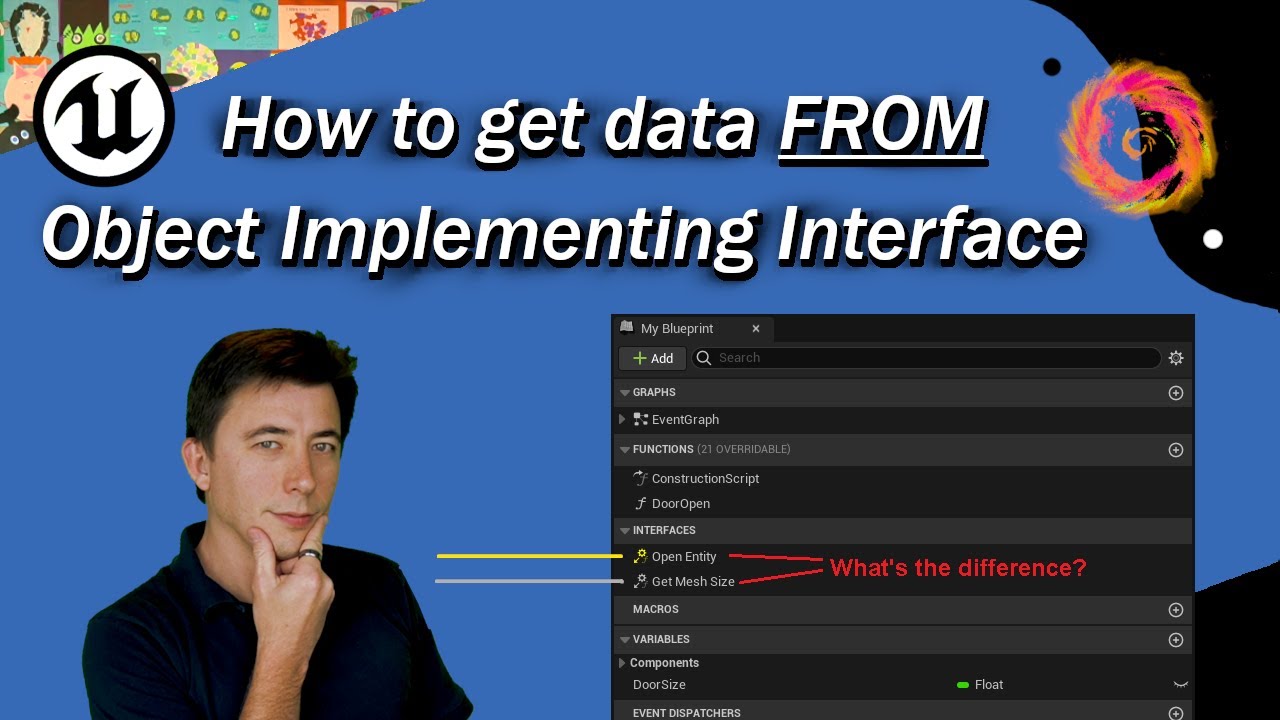Image resolution: width=1280 pixels, height=720 pixels.
Task: Collapse the INTERFACES section
Action: pyautogui.click(x=625, y=531)
